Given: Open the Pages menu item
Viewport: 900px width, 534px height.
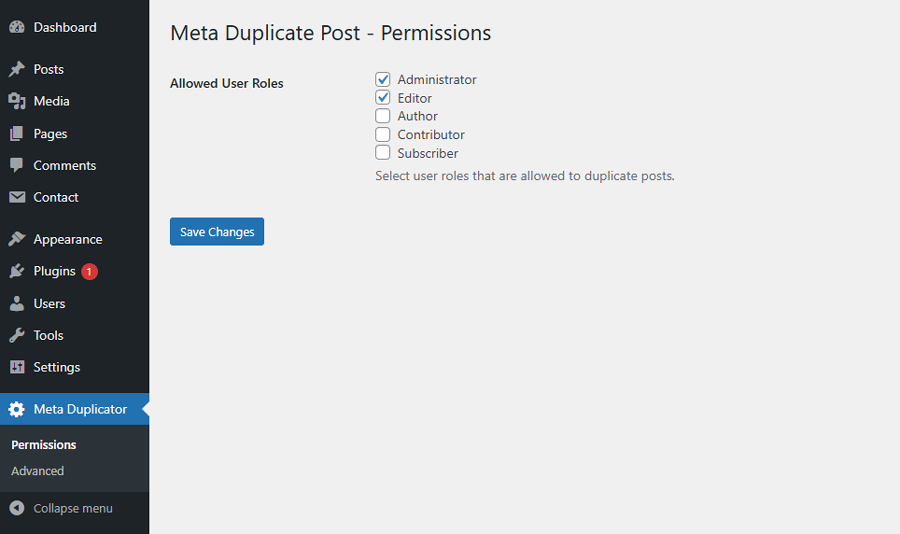Looking at the screenshot, I should pos(75,133).
